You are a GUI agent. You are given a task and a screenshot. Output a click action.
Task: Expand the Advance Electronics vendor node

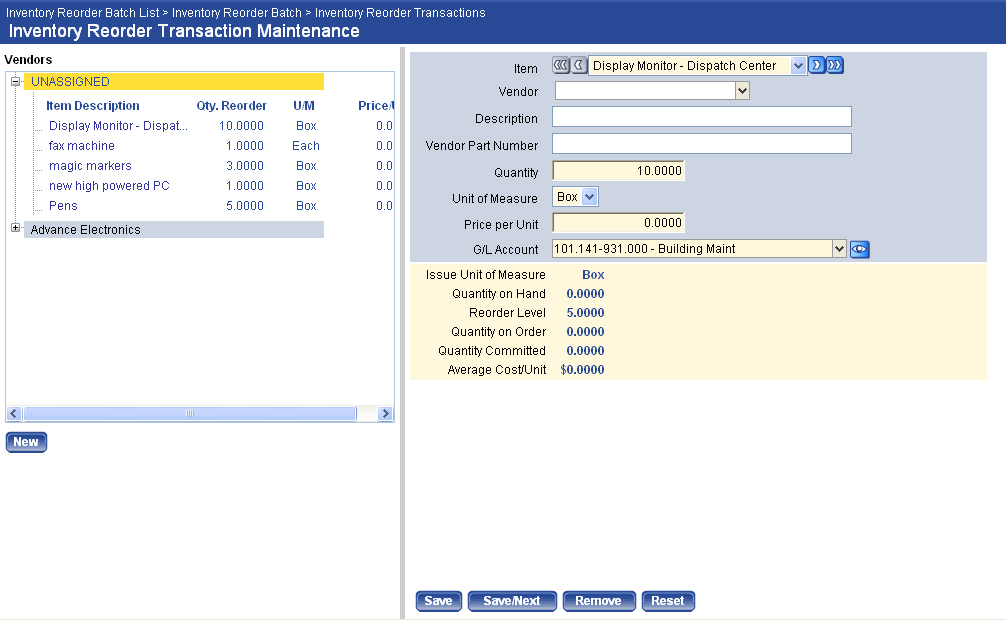(x=15, y=229)
